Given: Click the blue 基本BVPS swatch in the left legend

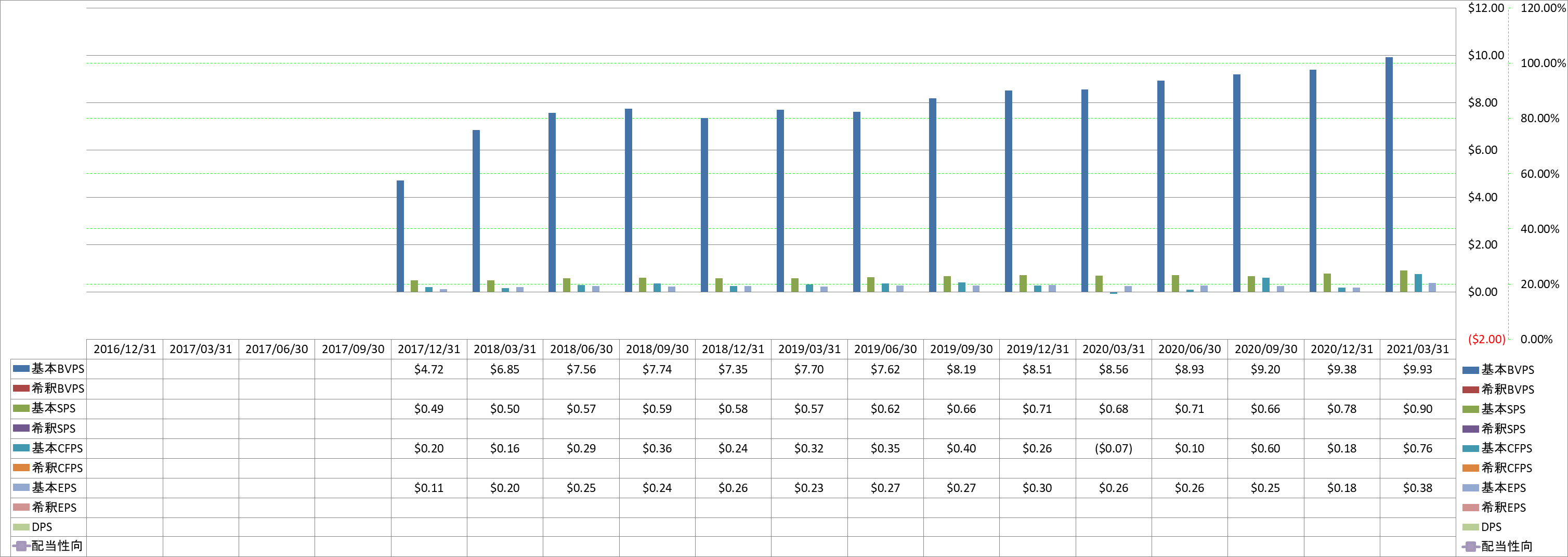Looking at the screenshot, I should point(21,368).
